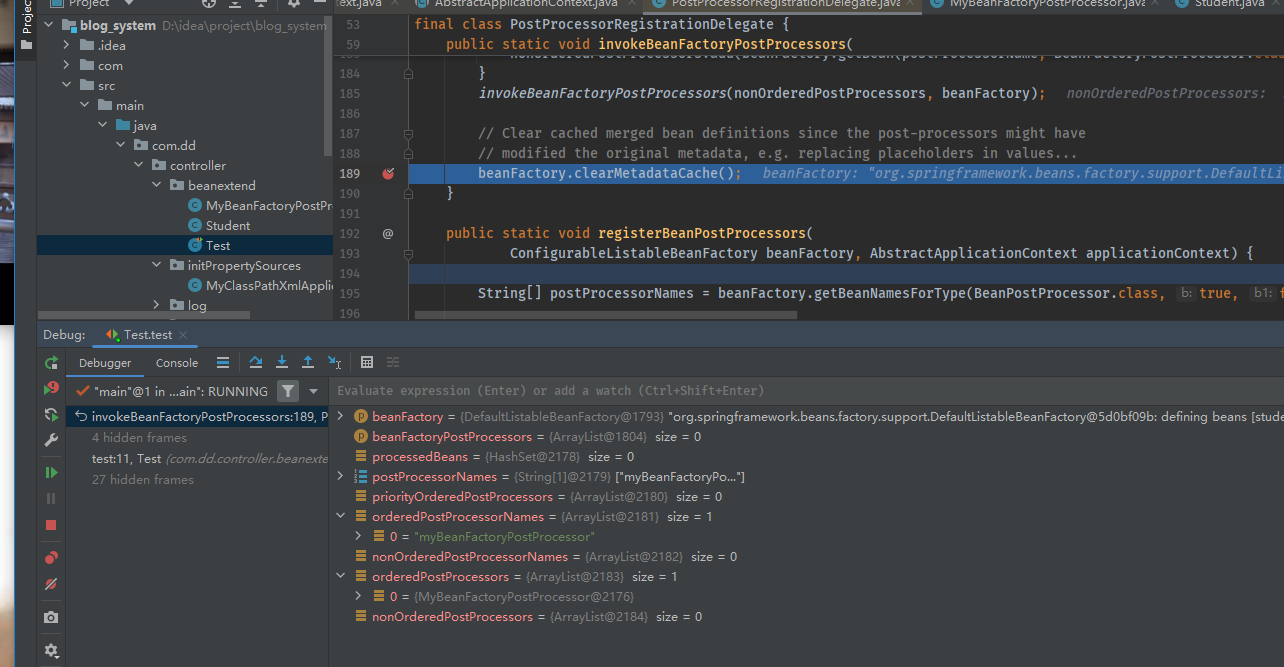Click the @ gutter icon at line 192
Viewport: 1284px width, 667px height.
(388, 233)
